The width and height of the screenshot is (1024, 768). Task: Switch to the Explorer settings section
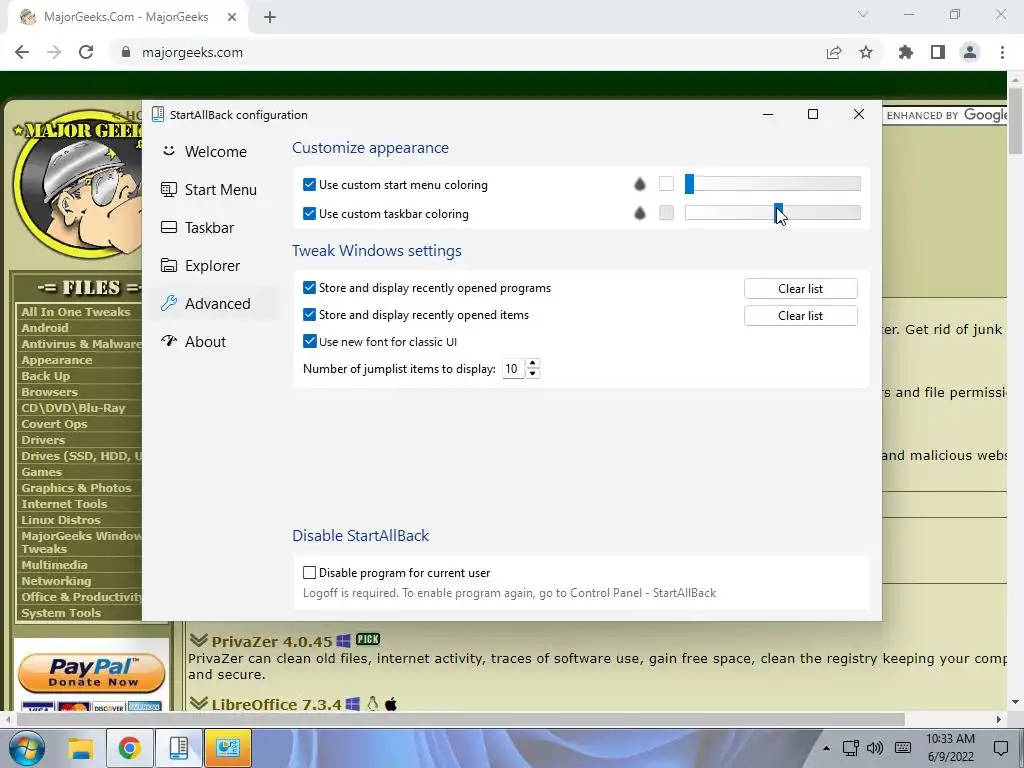(200, 266)
